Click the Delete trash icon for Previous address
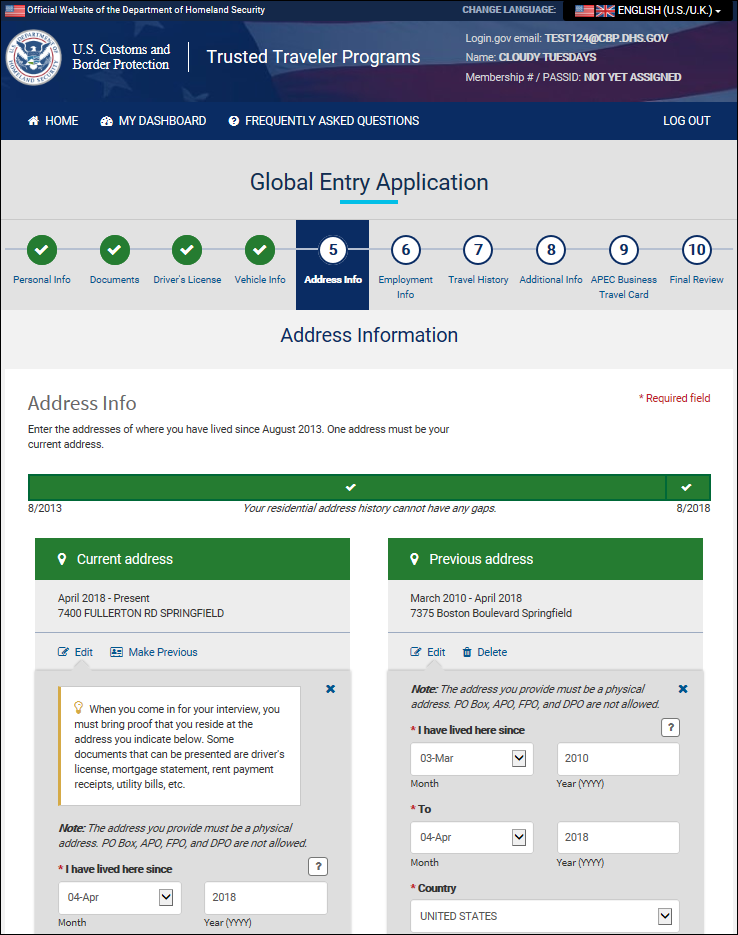The height and width of the screenshot is (935, 738). coord(467,652)
